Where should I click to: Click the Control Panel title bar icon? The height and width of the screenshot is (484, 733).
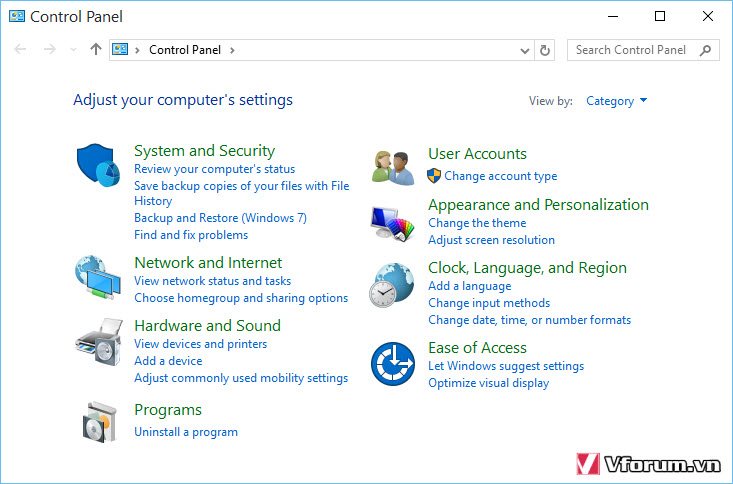17,16
